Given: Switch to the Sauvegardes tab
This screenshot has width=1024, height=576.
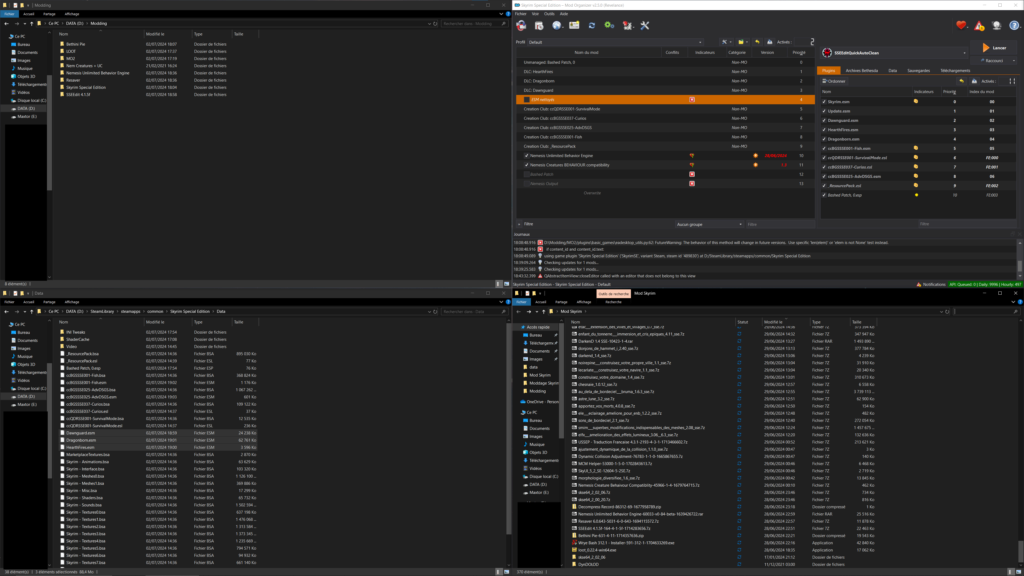Looking at the screenshot, I should 918,71.
